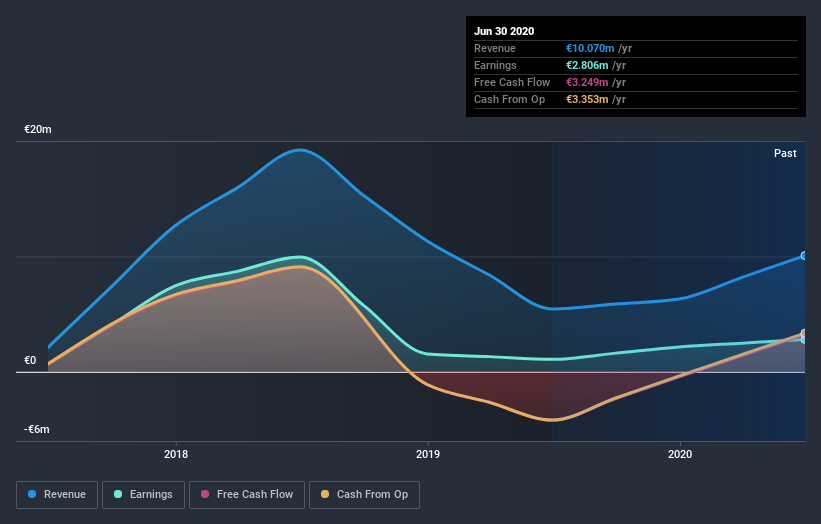Screen dimensions: 821x524
Task: Click the €0 y-axis label
Action: point(30,360)
